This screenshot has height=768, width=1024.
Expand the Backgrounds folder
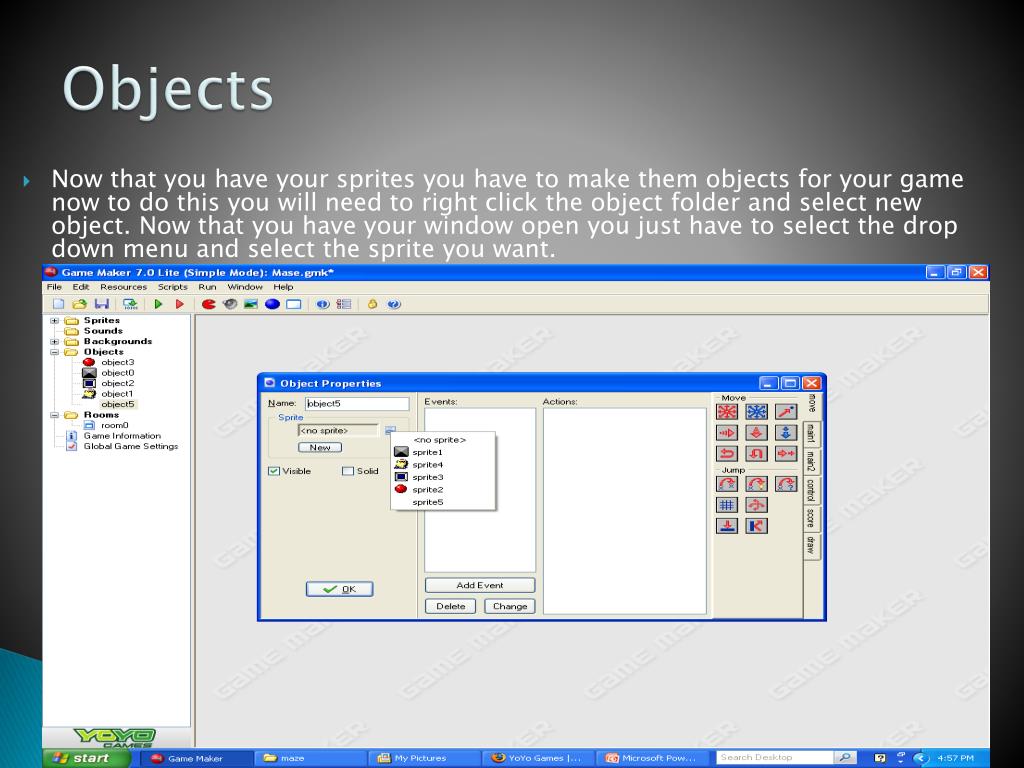point(55,342)
